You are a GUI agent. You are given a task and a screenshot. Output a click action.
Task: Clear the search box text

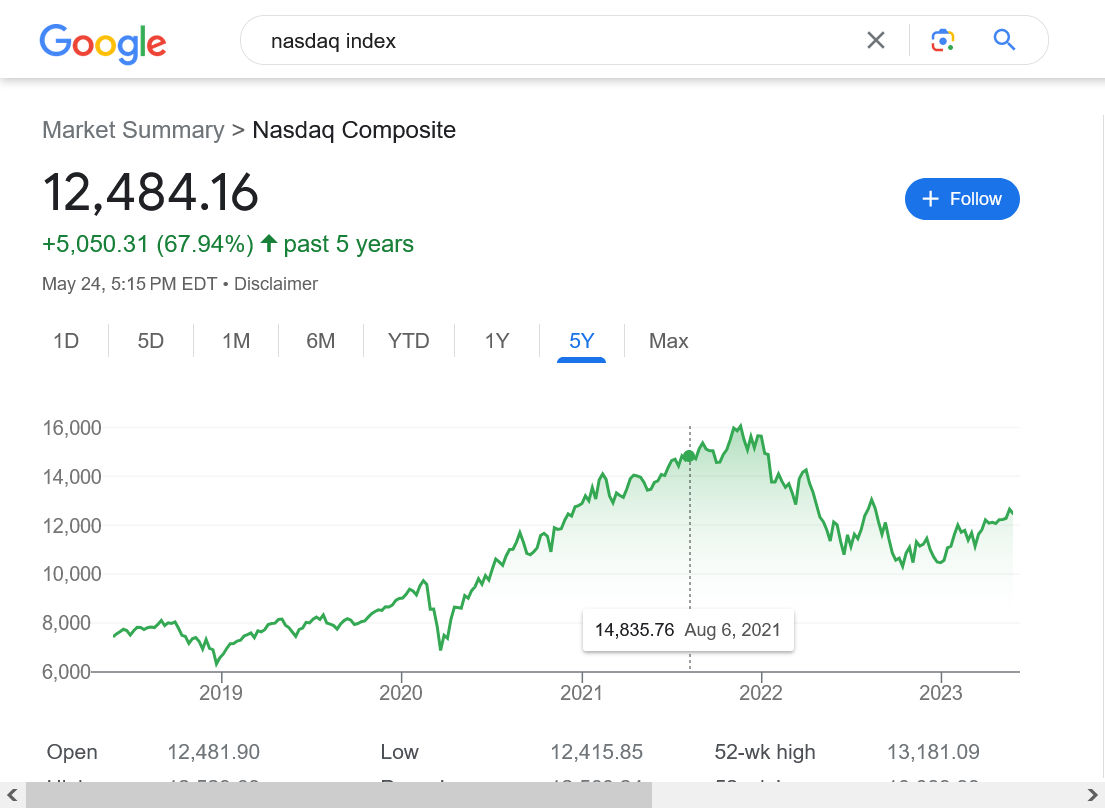(x=875, y=40)
